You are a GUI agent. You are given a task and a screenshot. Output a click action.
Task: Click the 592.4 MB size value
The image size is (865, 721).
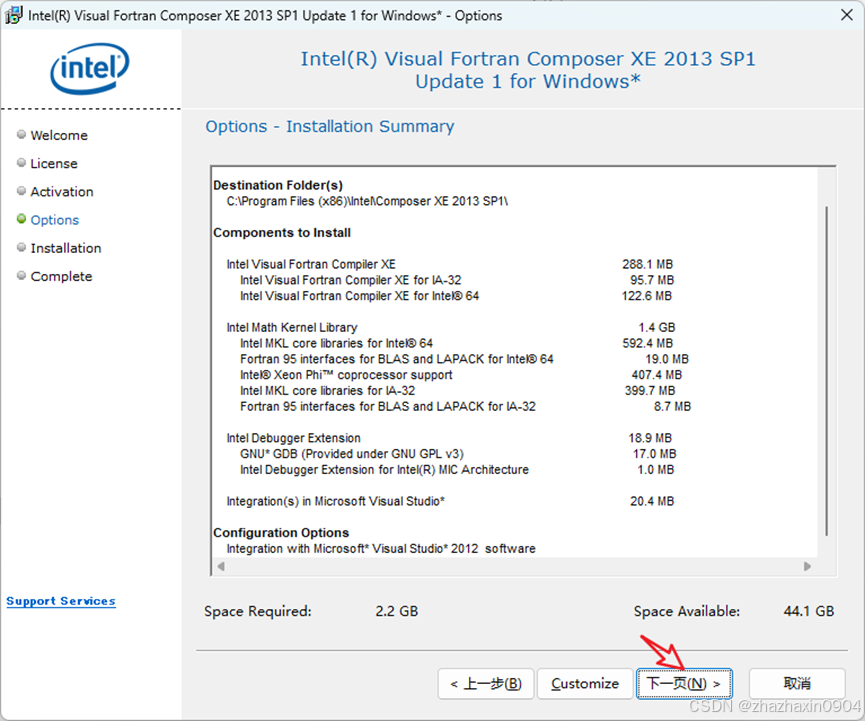click(x=648, y=344)
